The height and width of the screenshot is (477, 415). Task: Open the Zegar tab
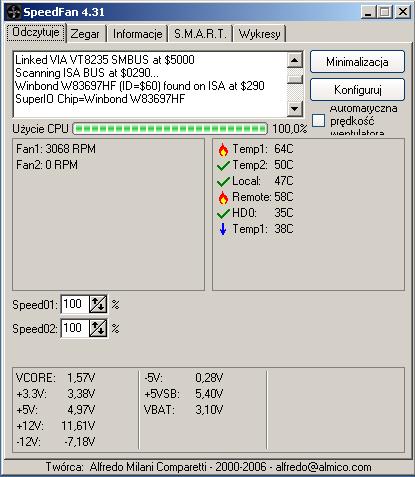tap(85, 34)
